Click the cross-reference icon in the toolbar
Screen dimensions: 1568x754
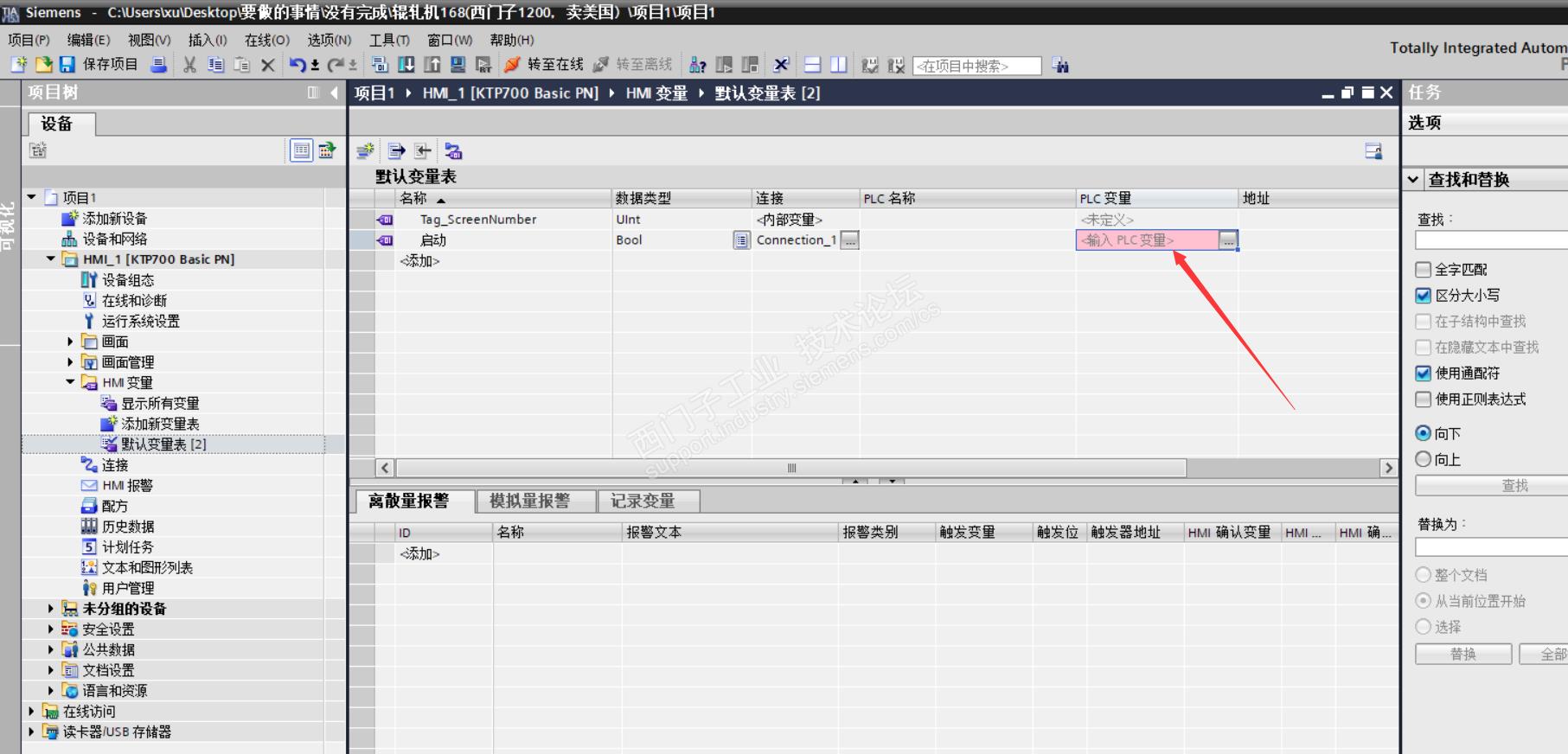point(781,65)
